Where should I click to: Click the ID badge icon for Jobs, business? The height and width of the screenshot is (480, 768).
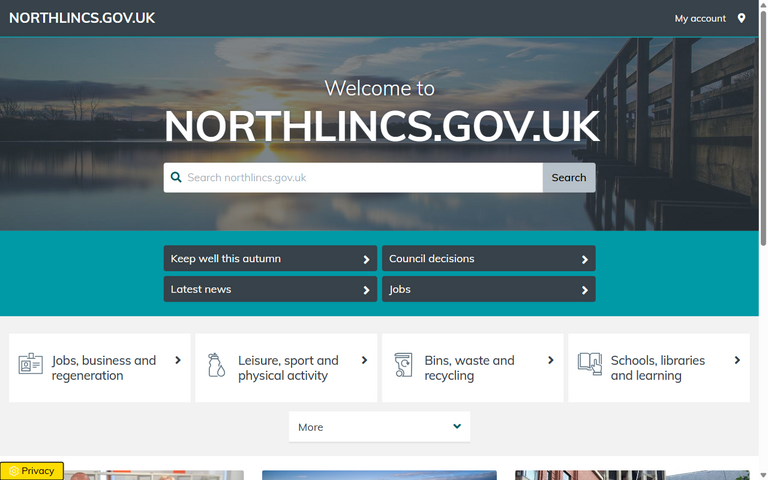(30, 365)
